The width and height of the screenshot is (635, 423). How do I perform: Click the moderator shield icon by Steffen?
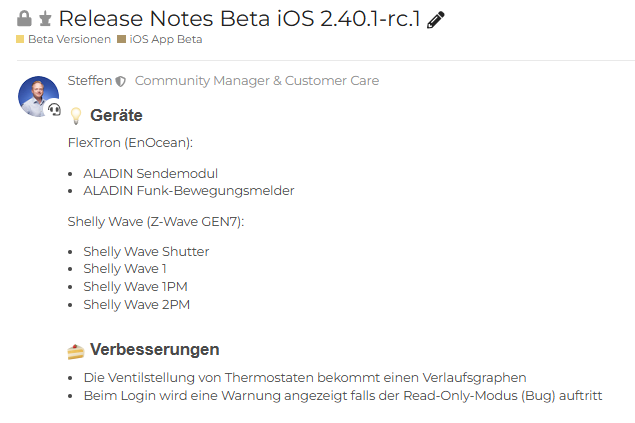[121, 81]
